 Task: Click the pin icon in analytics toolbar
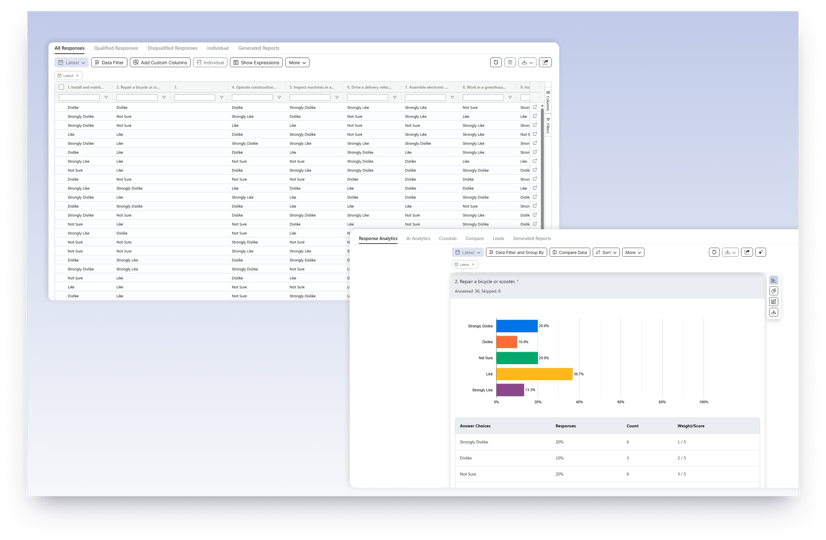coord(761,252)
